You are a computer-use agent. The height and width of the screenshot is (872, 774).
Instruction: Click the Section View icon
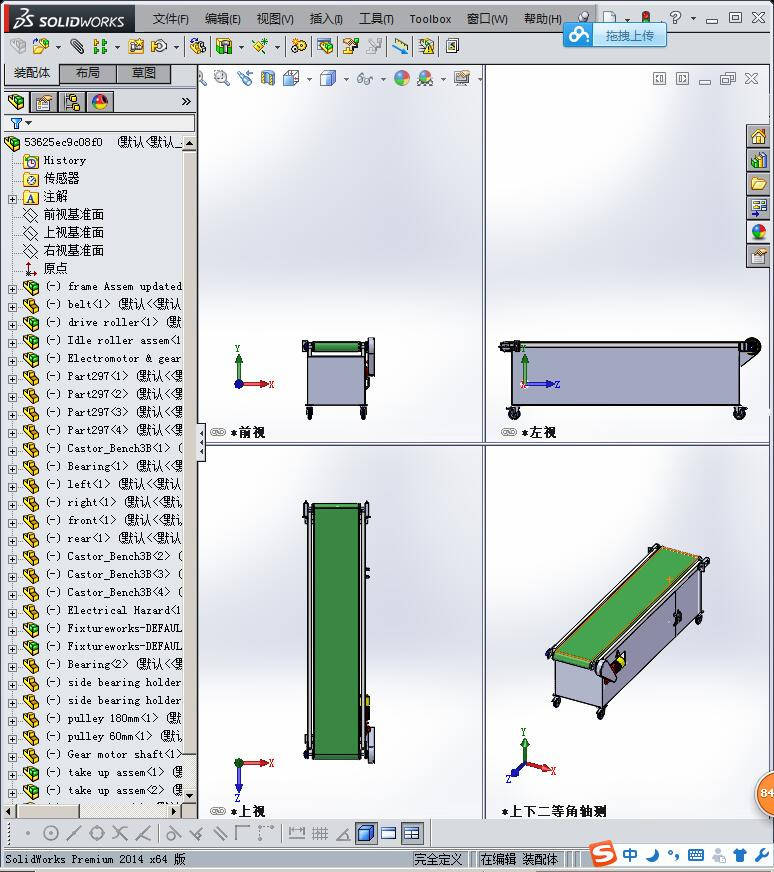pos(268,78)
